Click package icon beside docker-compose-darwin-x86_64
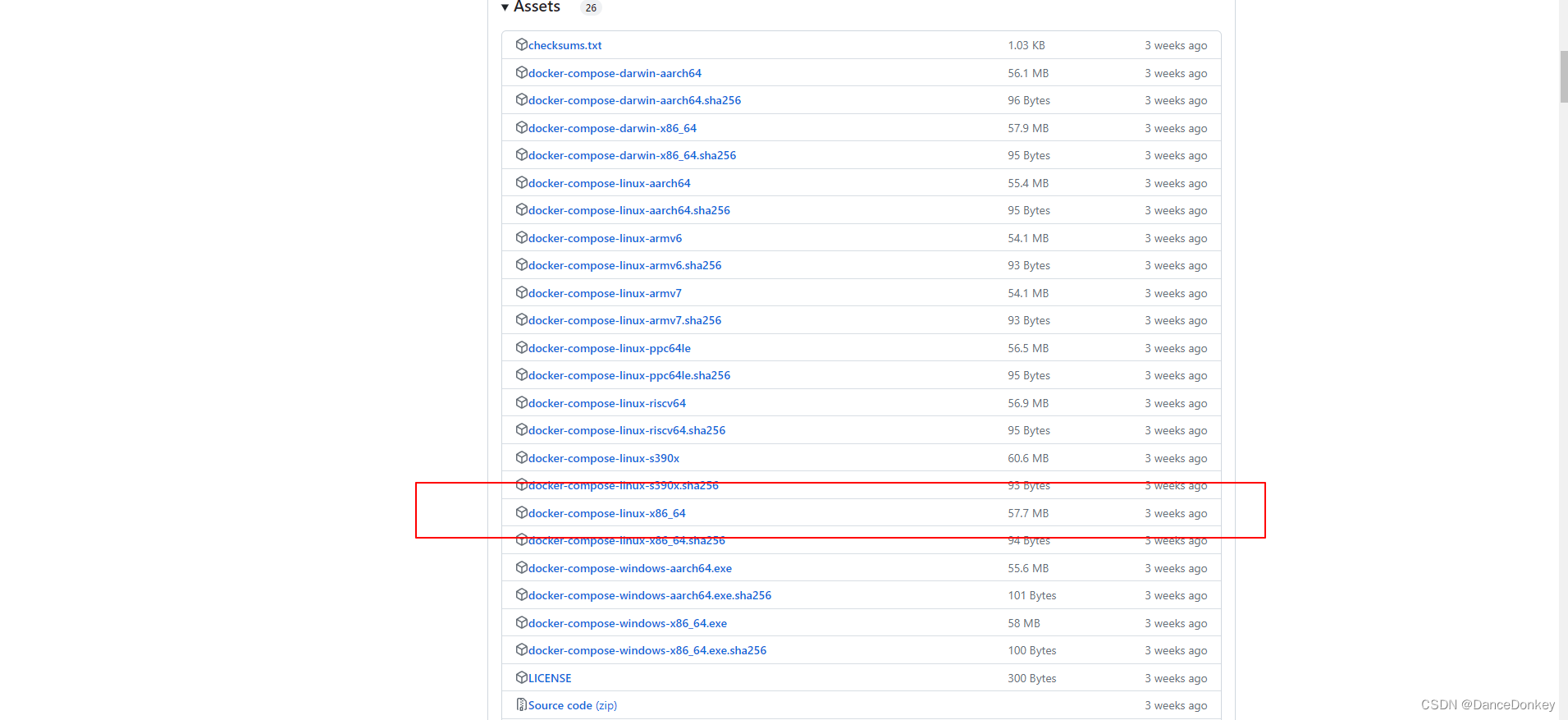This screenshot has height=720, width=1568. pyautogui.click(x=521, y=127)
